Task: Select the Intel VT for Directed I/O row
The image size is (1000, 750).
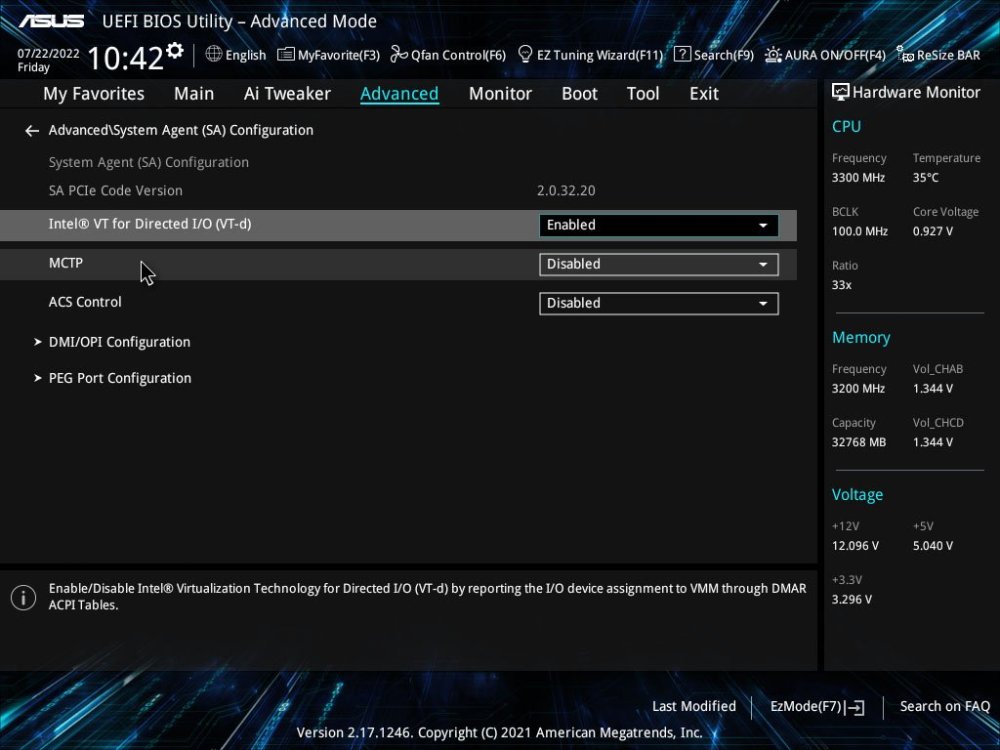Action: (x=398, y=225)
